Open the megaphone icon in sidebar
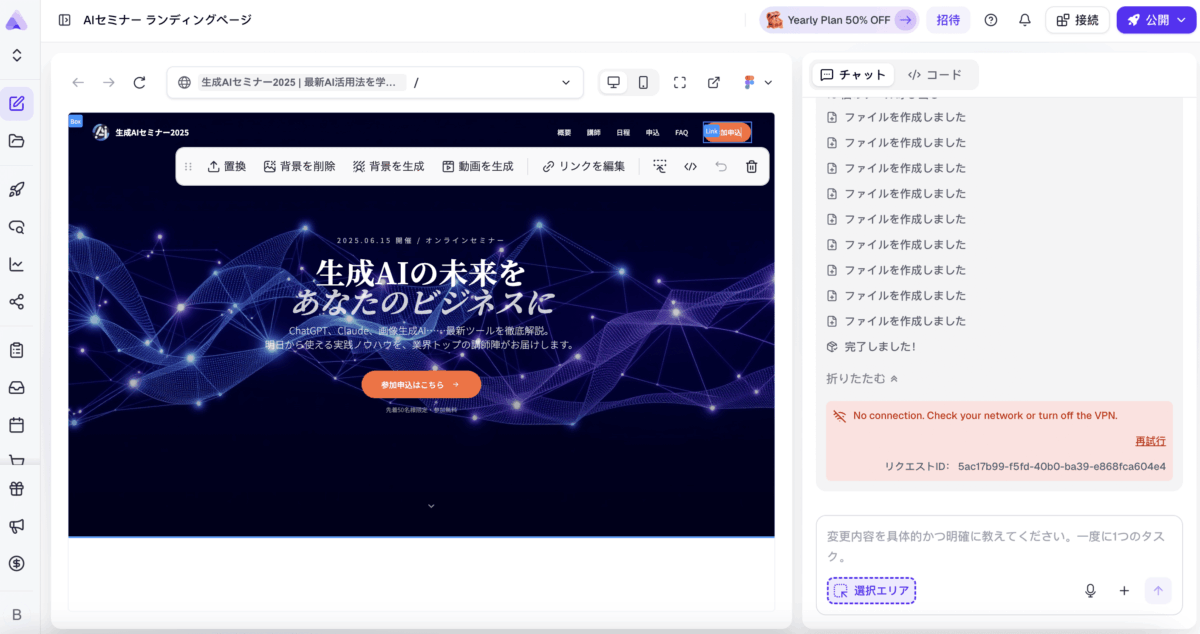1200x634 pixels. (x=17, y=526)
